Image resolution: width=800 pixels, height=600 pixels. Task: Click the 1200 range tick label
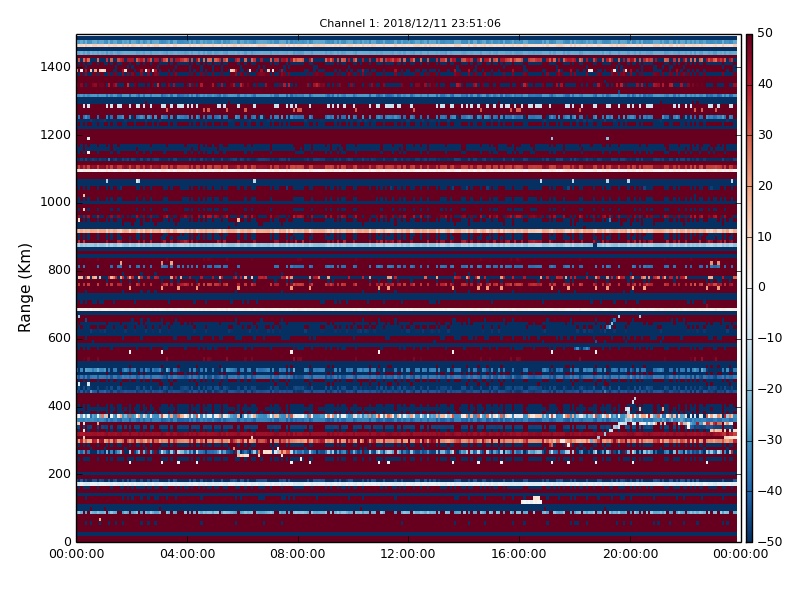(56, 135)
